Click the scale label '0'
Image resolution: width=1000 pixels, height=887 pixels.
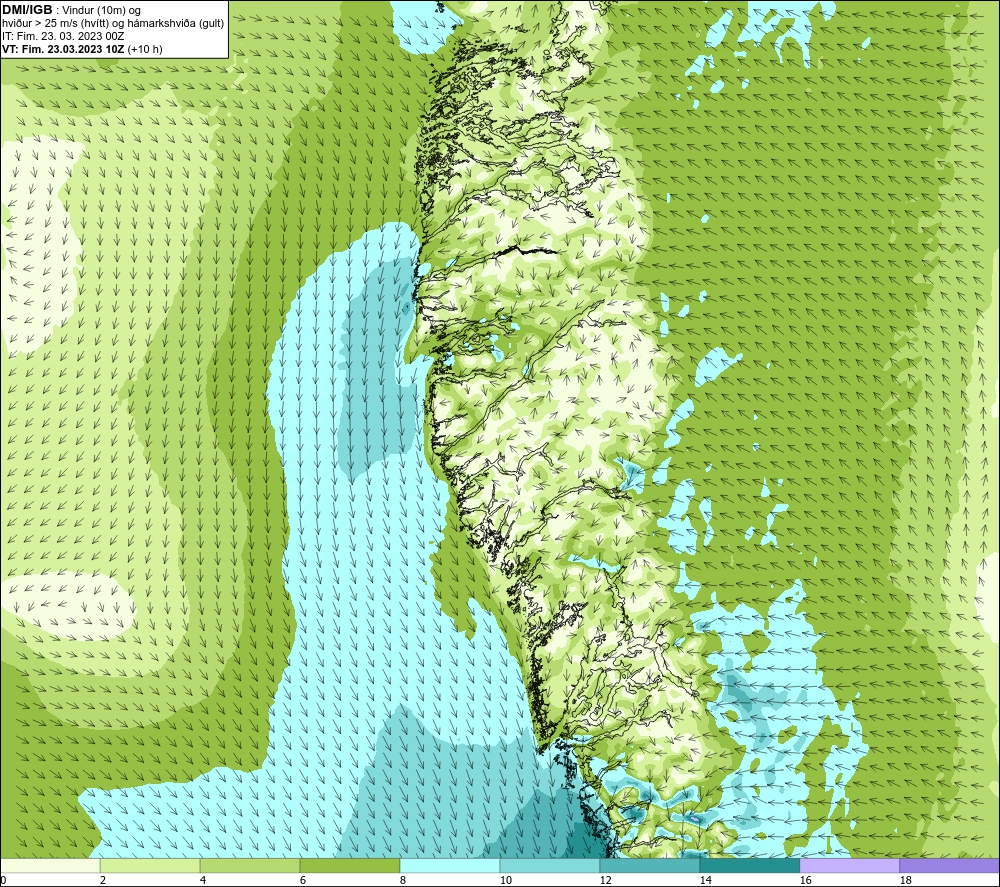[3, 880]
